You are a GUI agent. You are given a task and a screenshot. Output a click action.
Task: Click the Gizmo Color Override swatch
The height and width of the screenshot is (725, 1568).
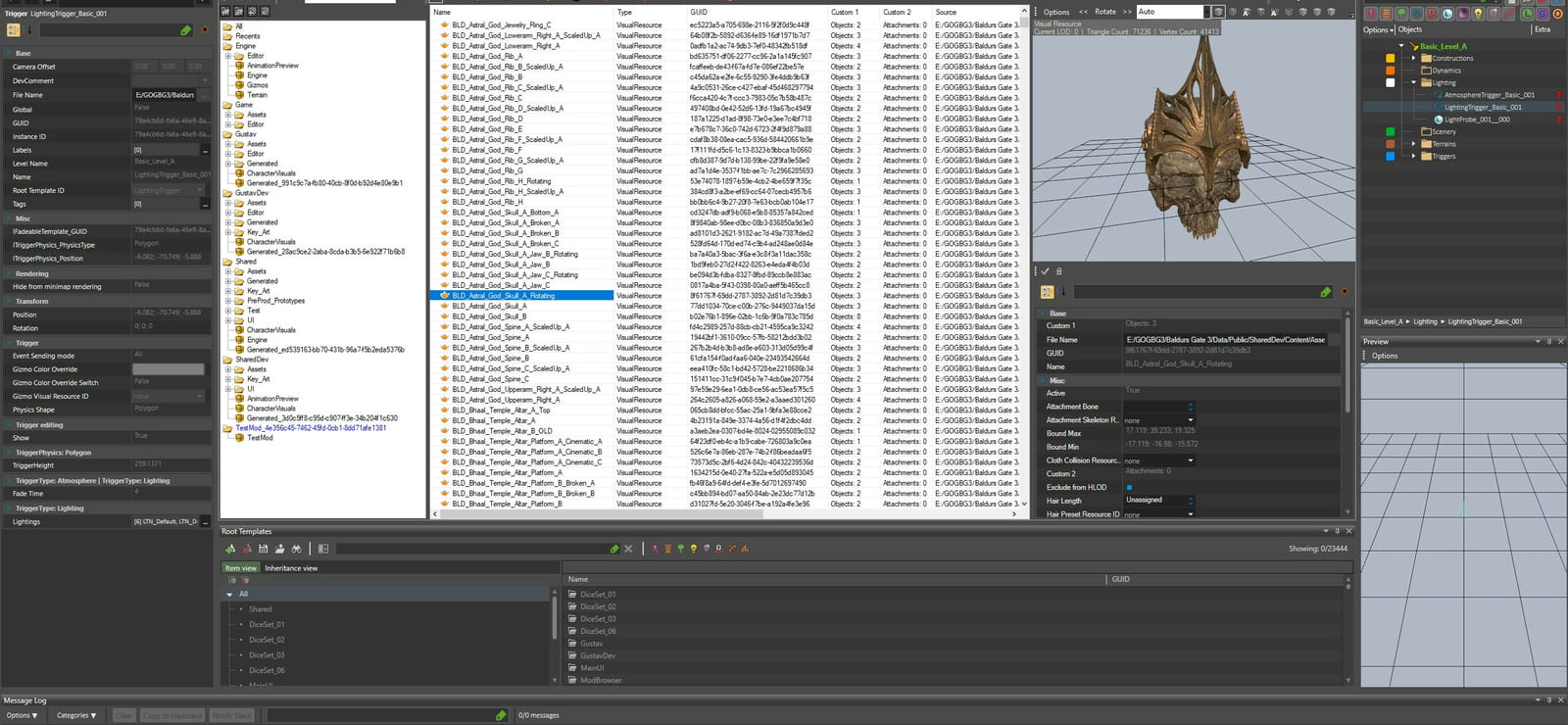pos(169,369)
